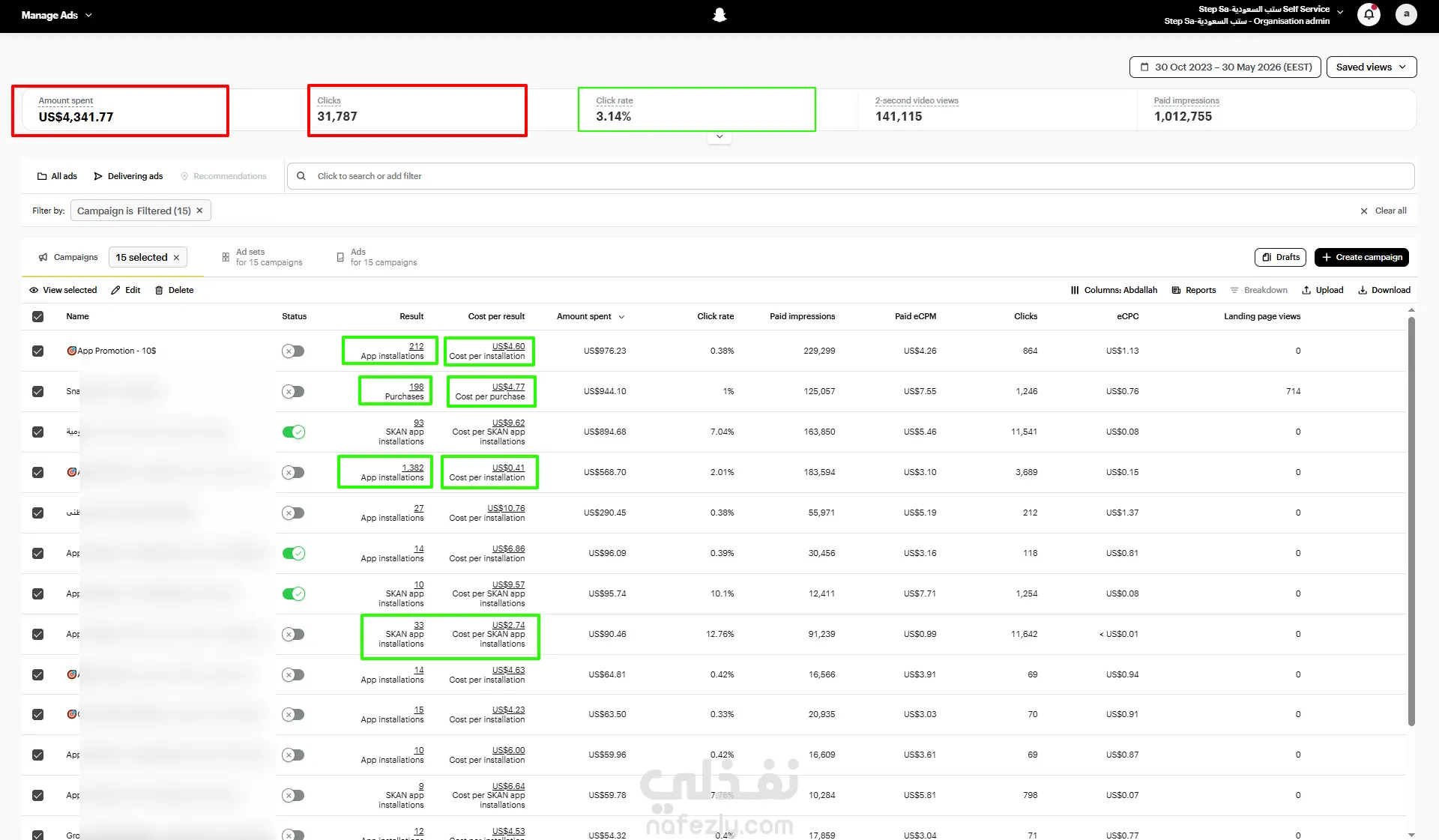Click the Reports icon
This screenshot has width=1439, height=840.
coord(1176,290)
